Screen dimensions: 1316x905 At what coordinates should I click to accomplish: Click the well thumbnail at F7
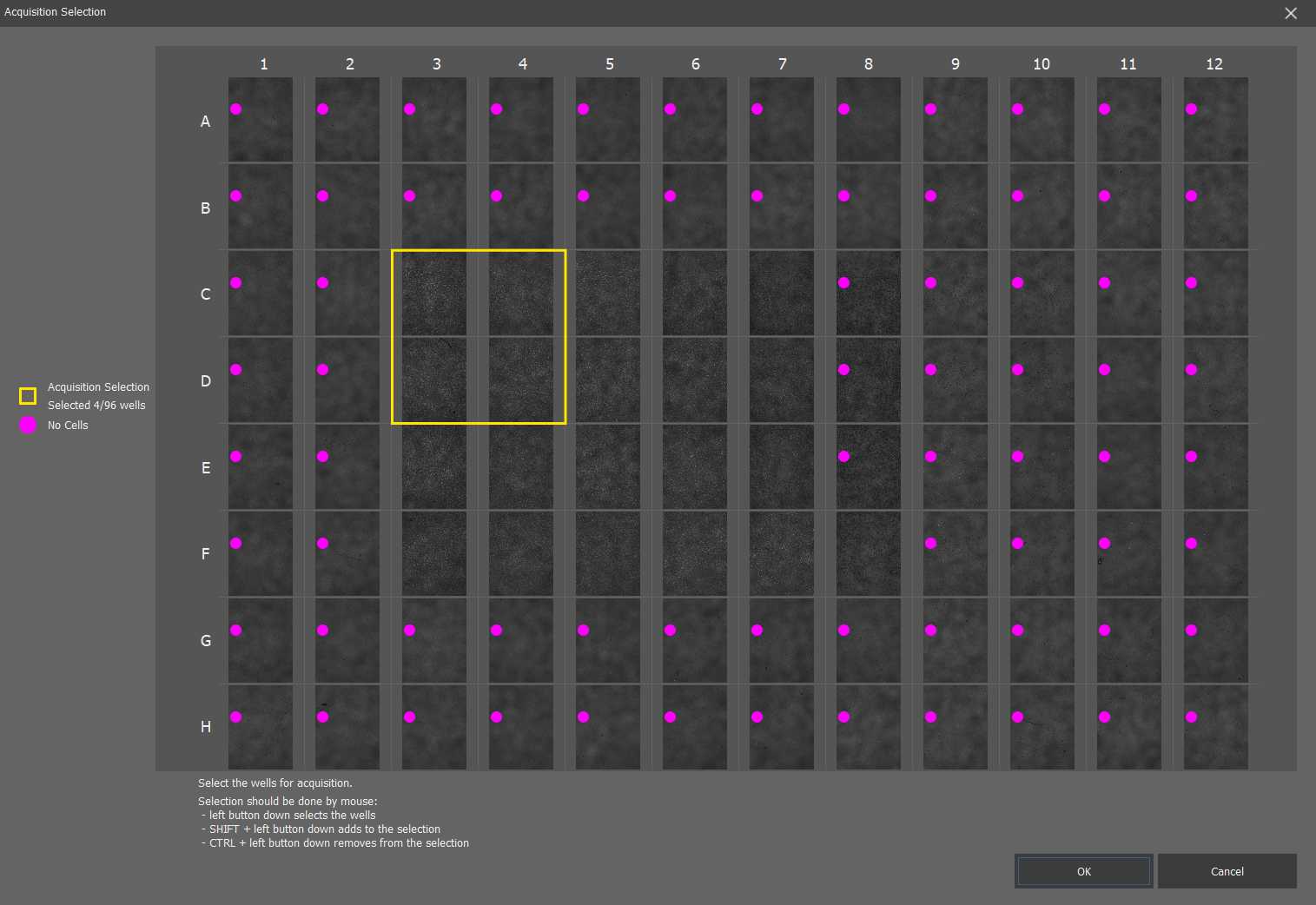781,553
